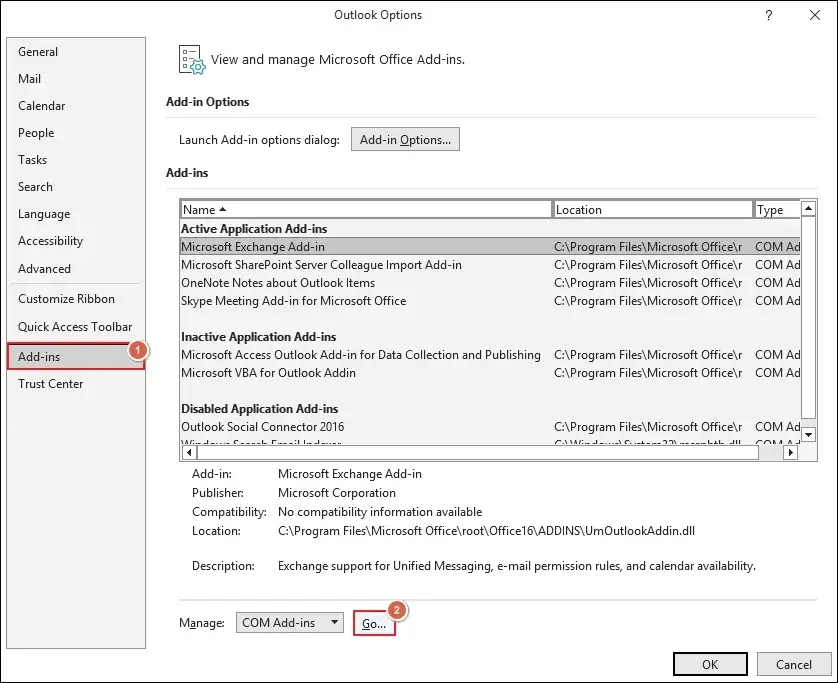Open the Add-in Options dialog button
The image size is (838, 683).
point(404,140)
